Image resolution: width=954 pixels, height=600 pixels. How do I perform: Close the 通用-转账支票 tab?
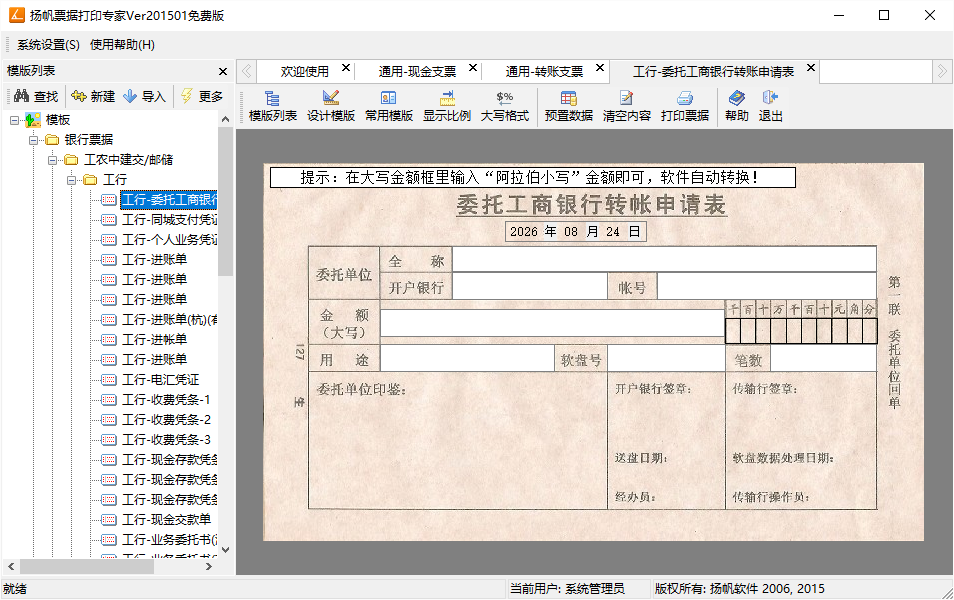coord(600,68)
